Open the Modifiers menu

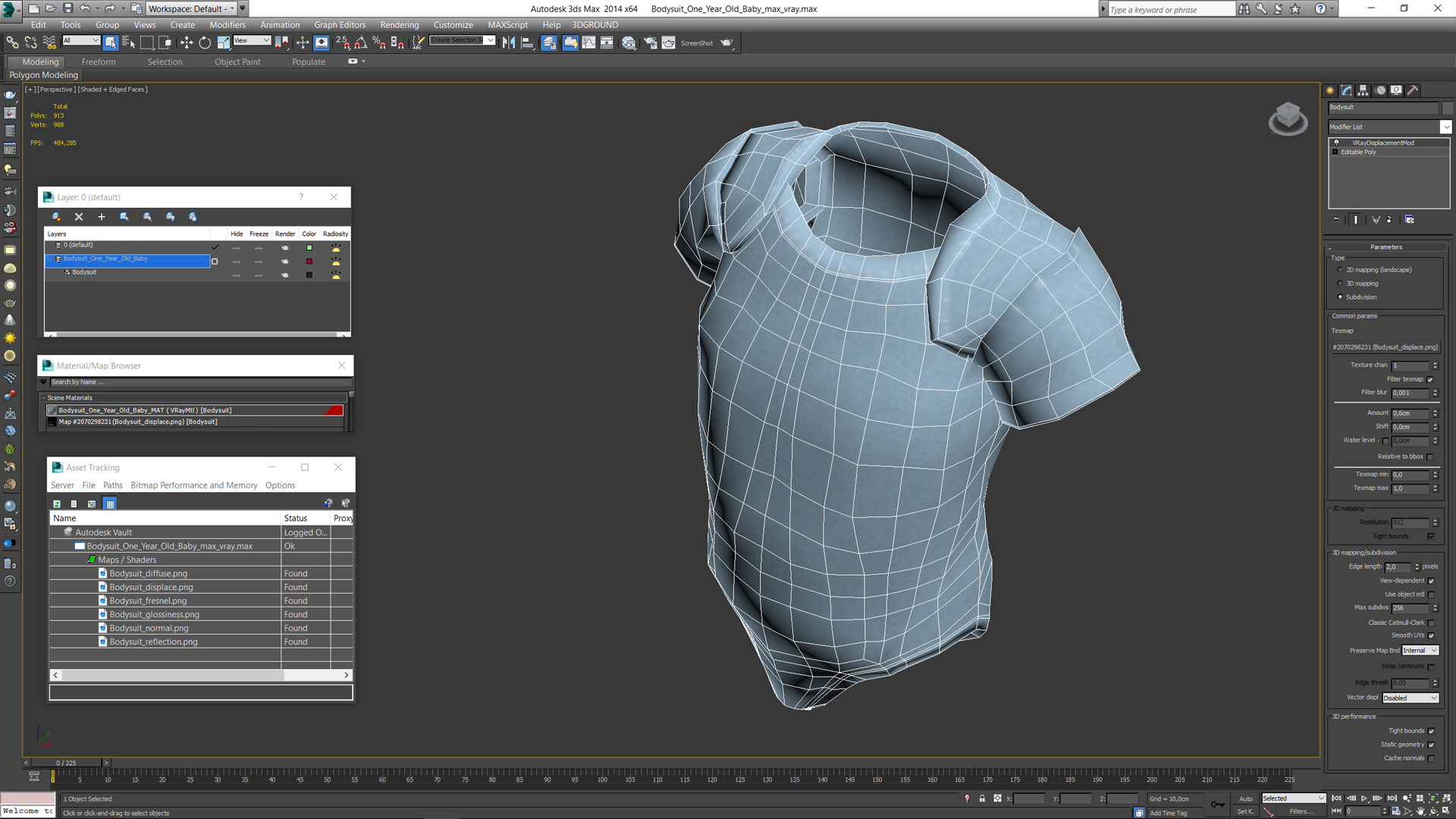(x=224, y=24)
